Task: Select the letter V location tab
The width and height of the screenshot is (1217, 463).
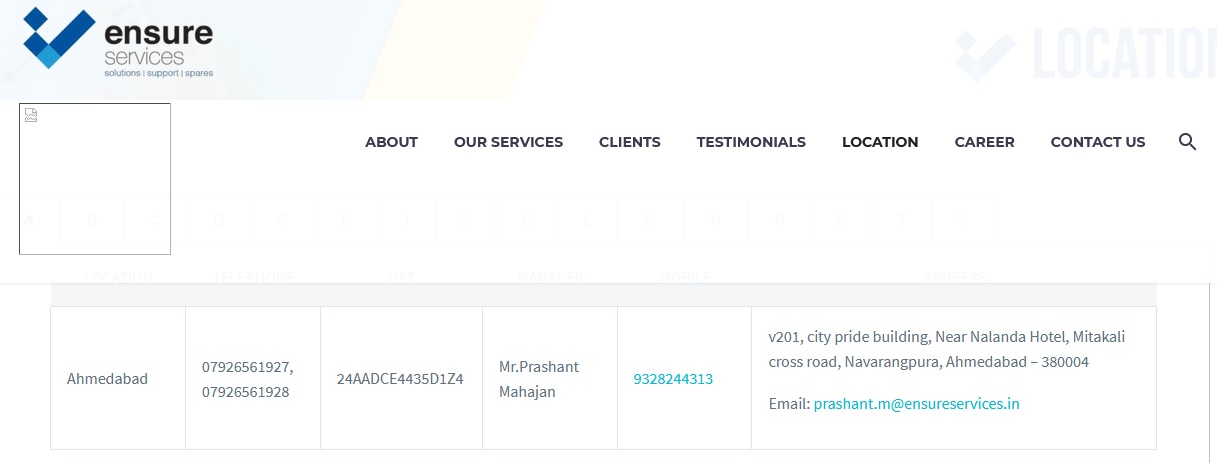Action: click(963, 219)
